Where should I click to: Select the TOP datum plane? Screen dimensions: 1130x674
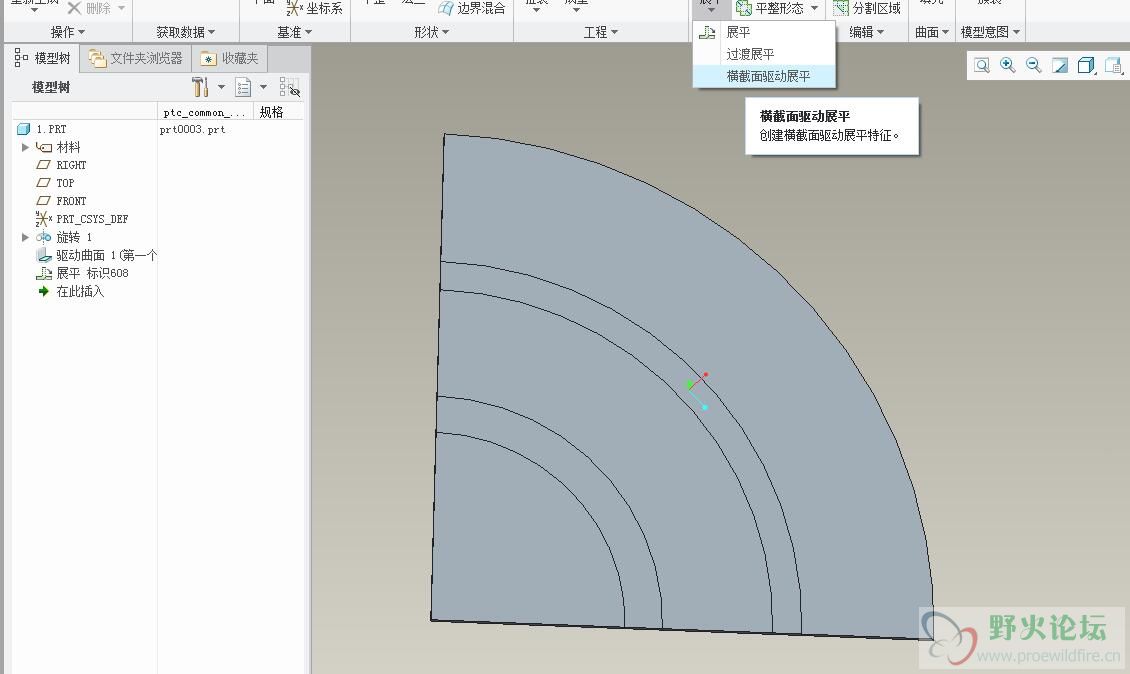pyautogui.click(x=55, y=183)
